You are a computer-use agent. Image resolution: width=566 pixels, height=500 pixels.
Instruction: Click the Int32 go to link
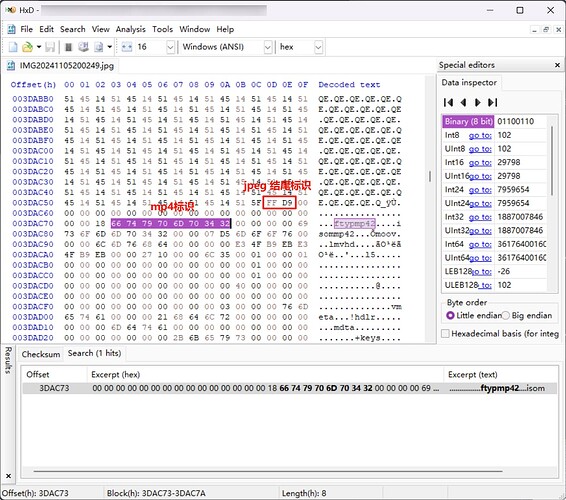[480, 217]
